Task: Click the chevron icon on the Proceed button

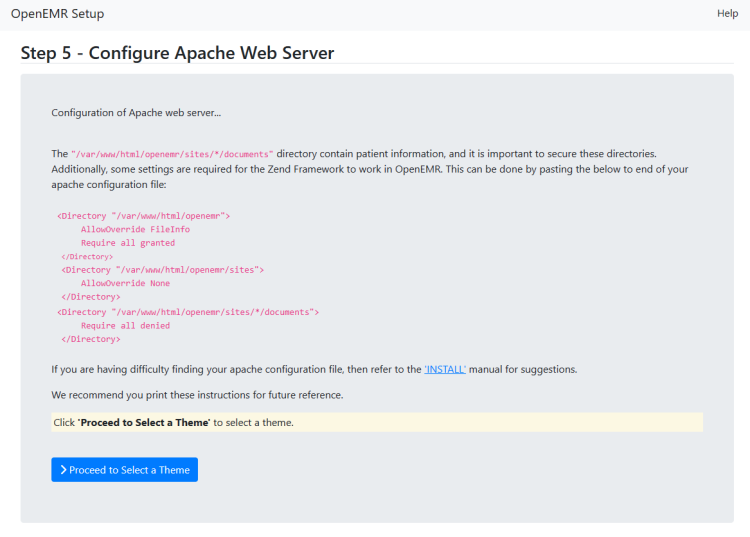Action: point(63,470)
